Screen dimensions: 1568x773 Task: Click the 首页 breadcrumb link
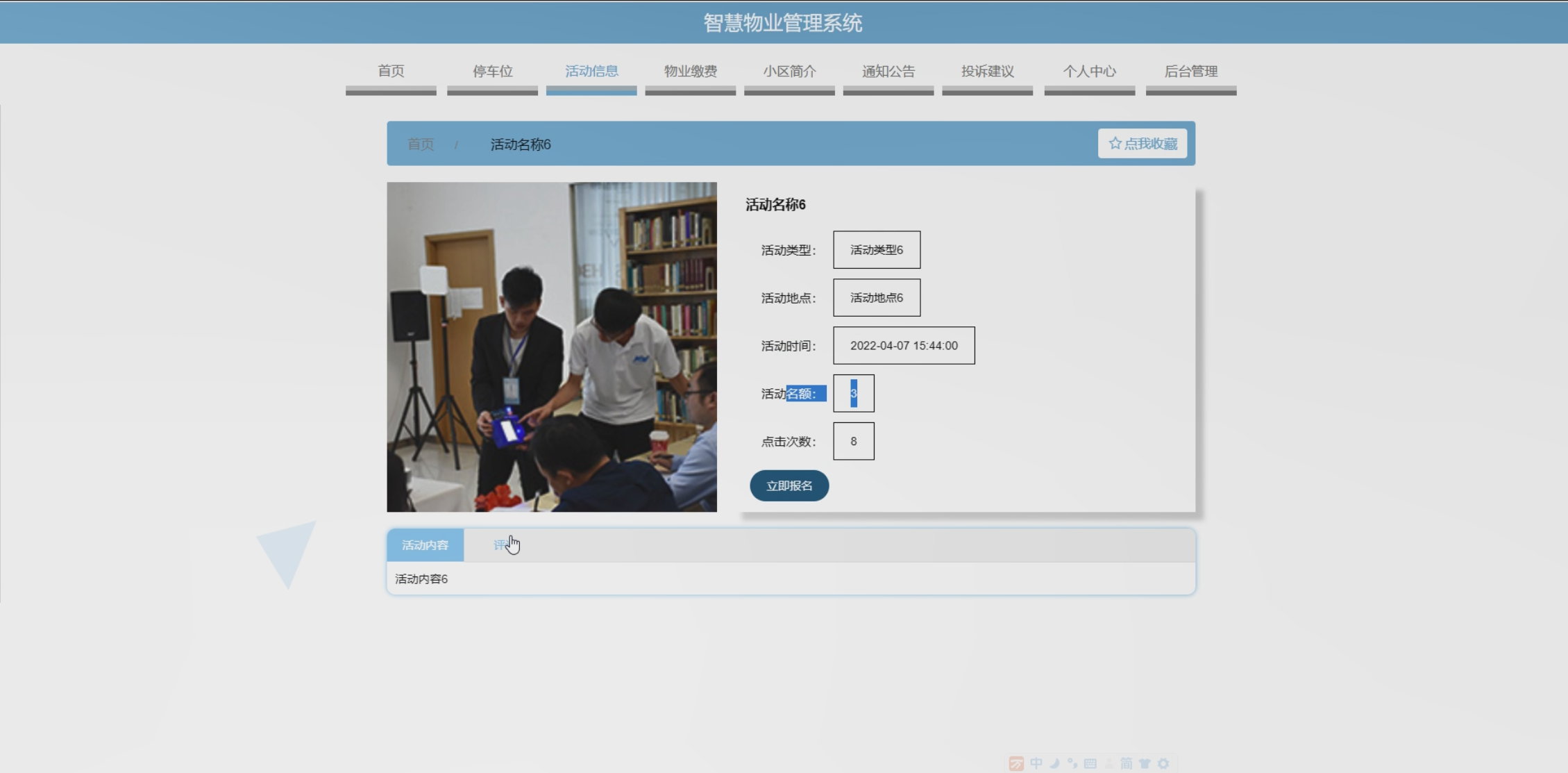[x=420, y=144]
